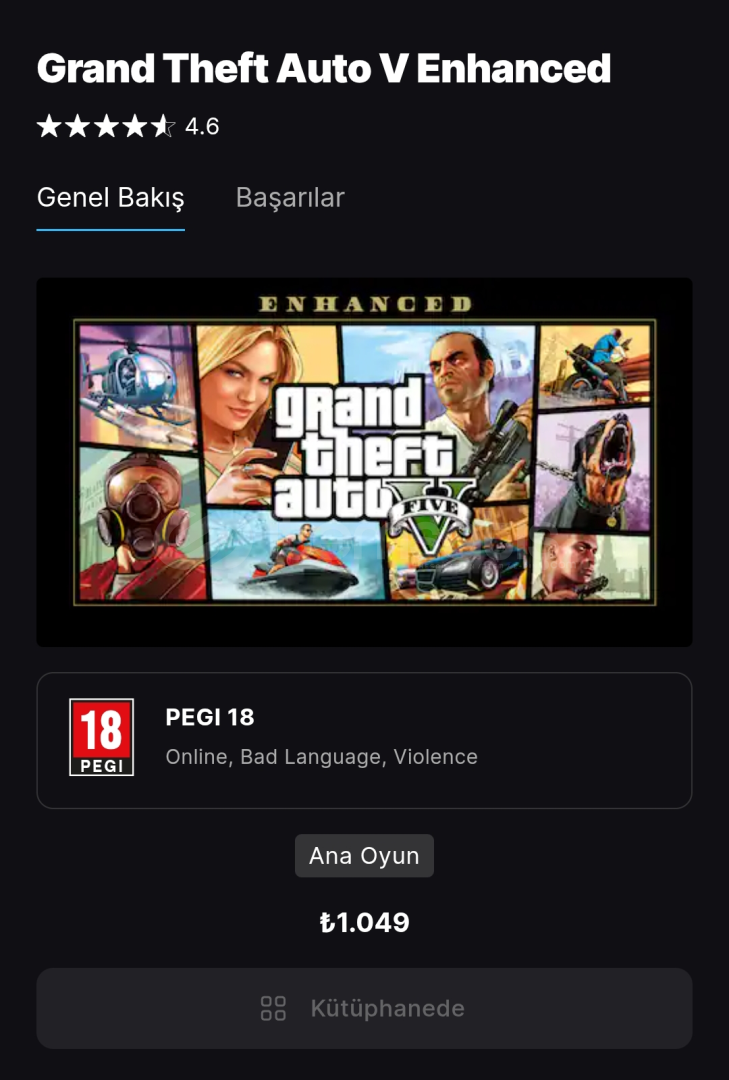The width and height of the screenshot is (729, 1080).
Task: Click the first star in the rating
Action: coord(49,126)
